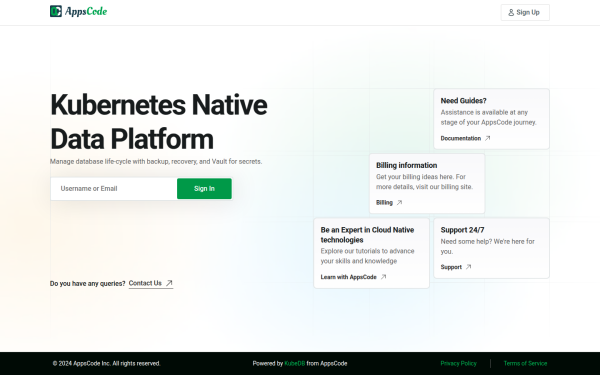Click the AppsCode logo in header
600x375 pixels.
click(x=78, y=11)
